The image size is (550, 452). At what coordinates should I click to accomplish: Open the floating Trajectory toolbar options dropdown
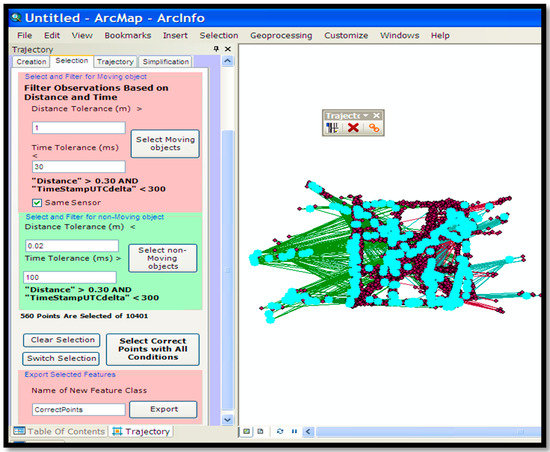pos(365,115)
